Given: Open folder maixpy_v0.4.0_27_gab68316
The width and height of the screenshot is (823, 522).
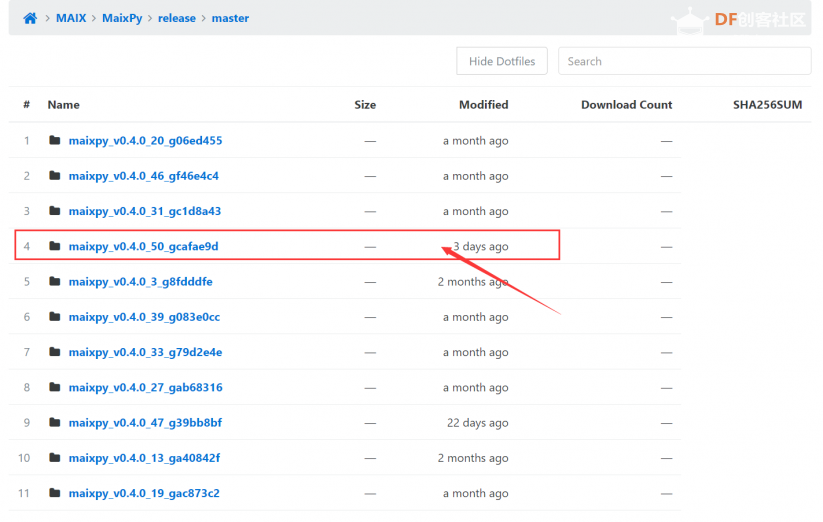Looking at the screenshot, I should (145, 387).
